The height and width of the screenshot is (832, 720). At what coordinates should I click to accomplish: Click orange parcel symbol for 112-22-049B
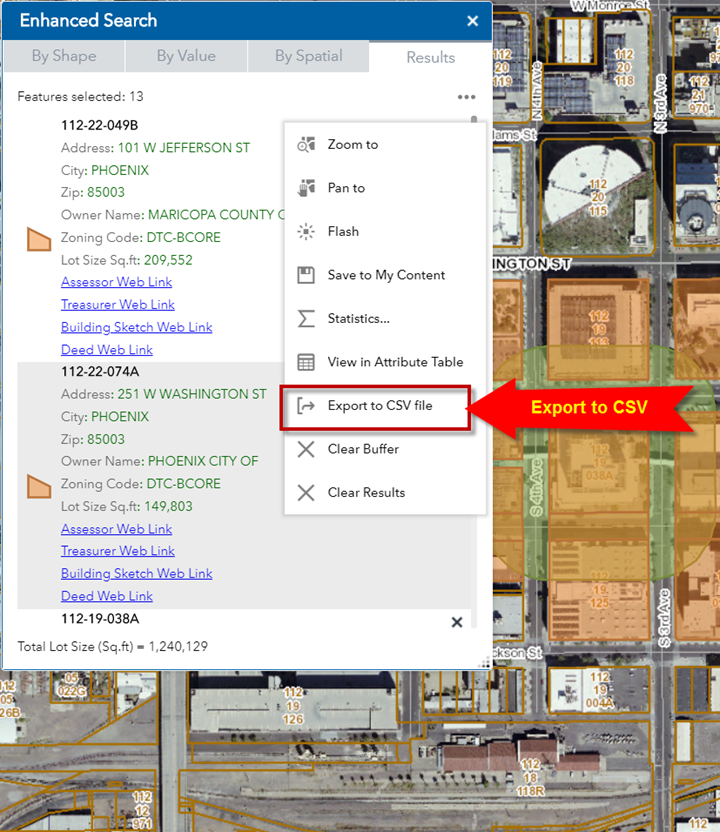point(39,238)
